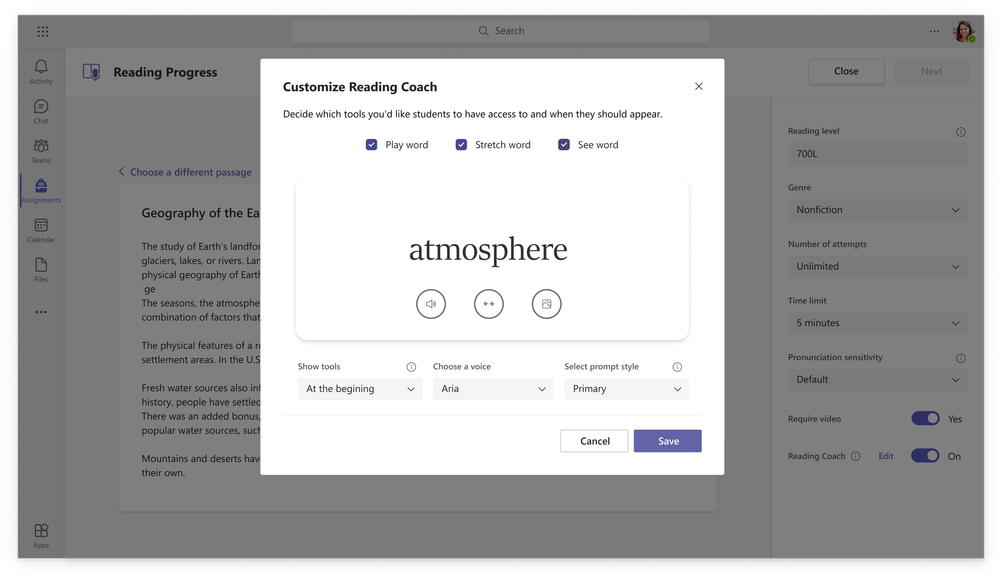Open Files in the left sidebar

(x=41, y=270)
